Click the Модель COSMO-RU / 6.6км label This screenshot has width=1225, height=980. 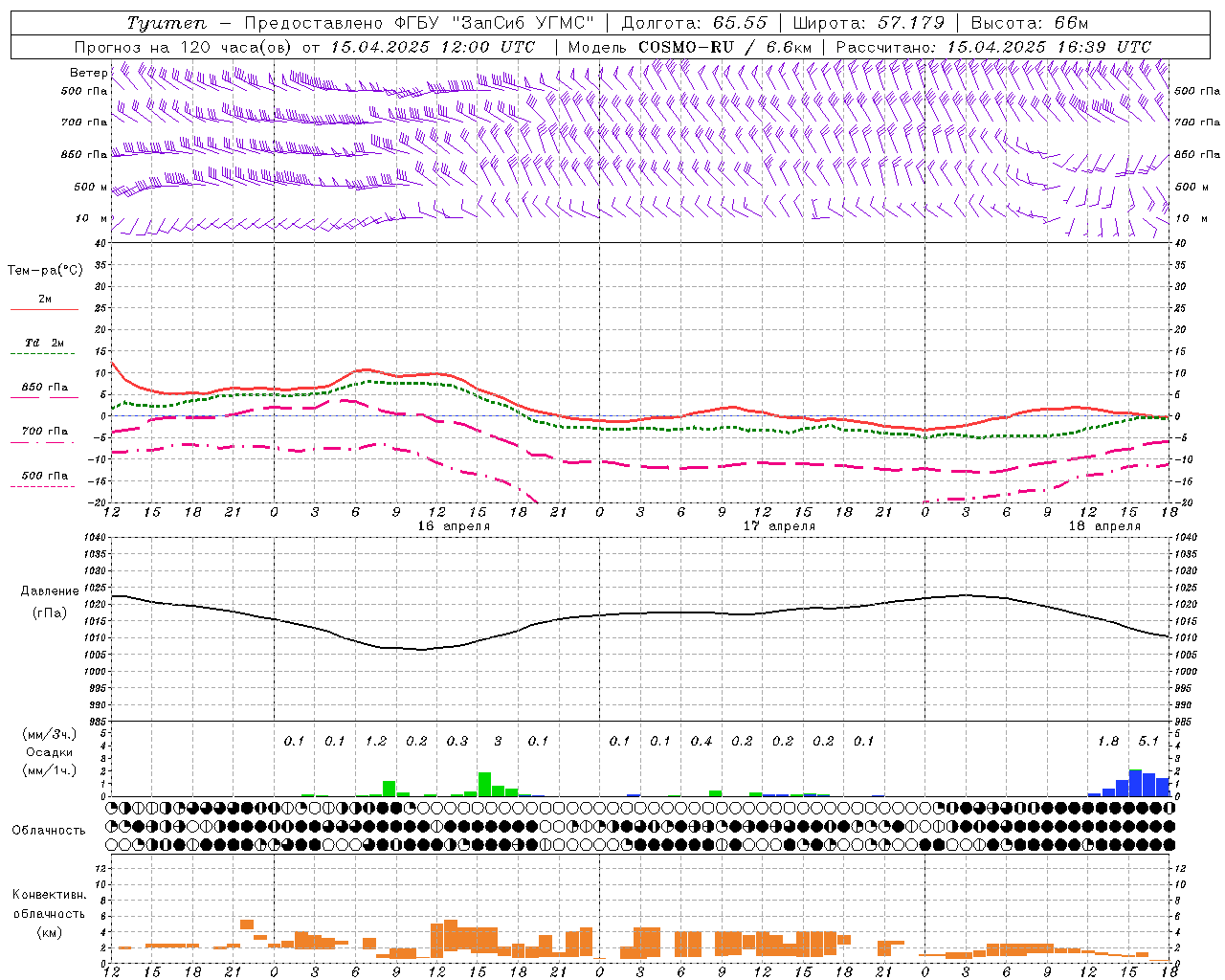point(690,47)
